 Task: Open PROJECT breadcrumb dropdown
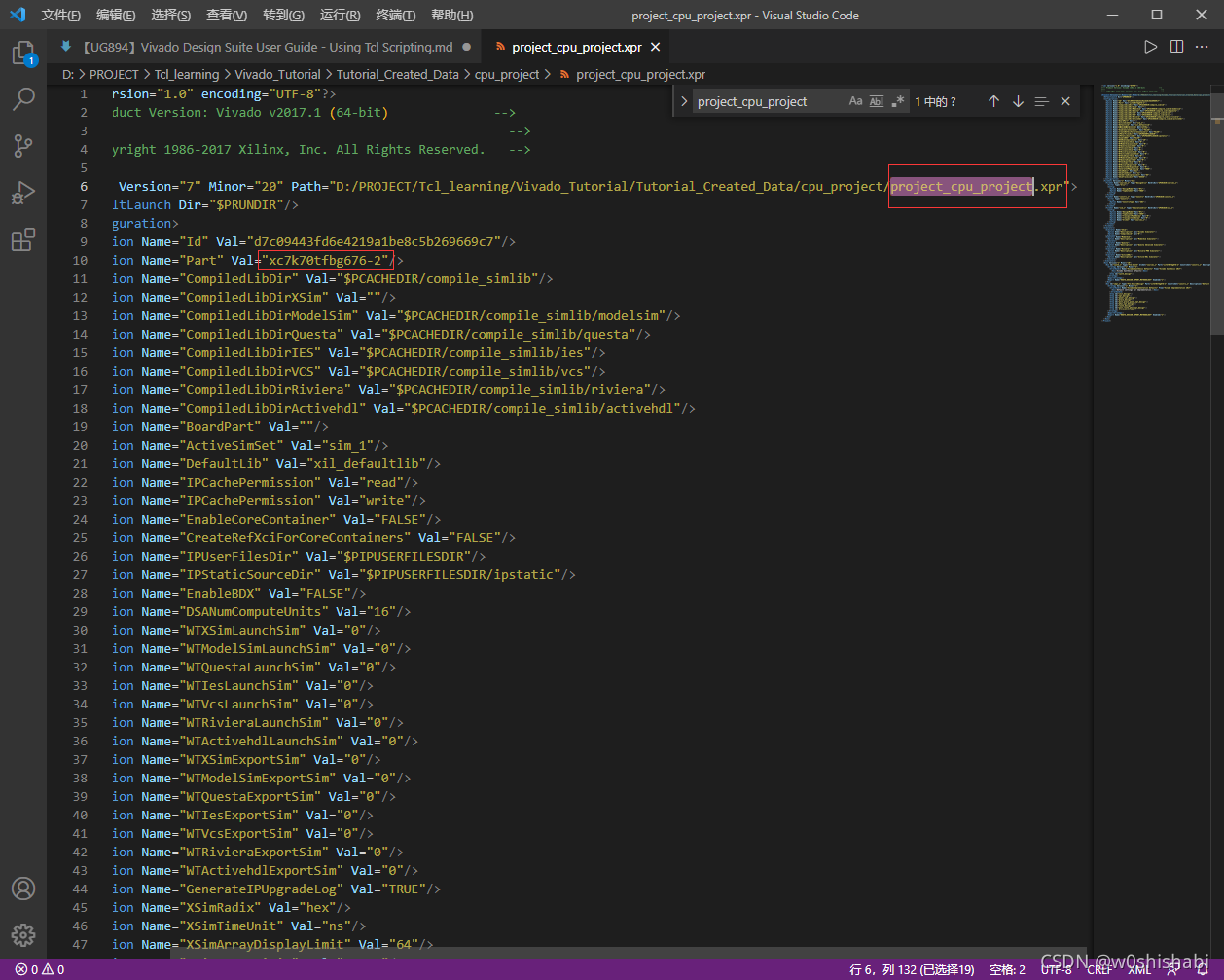click(x=115, y=74)
